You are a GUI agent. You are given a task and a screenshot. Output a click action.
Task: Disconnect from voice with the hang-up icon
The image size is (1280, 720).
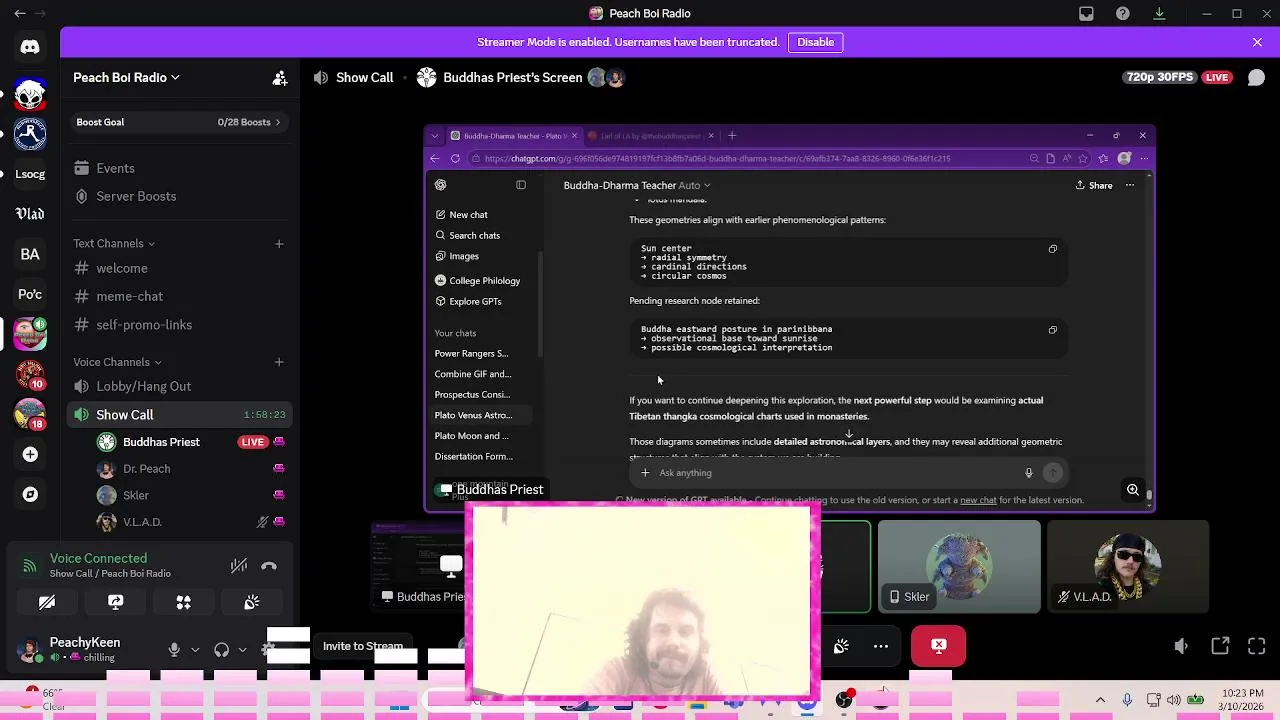[269, 566]
